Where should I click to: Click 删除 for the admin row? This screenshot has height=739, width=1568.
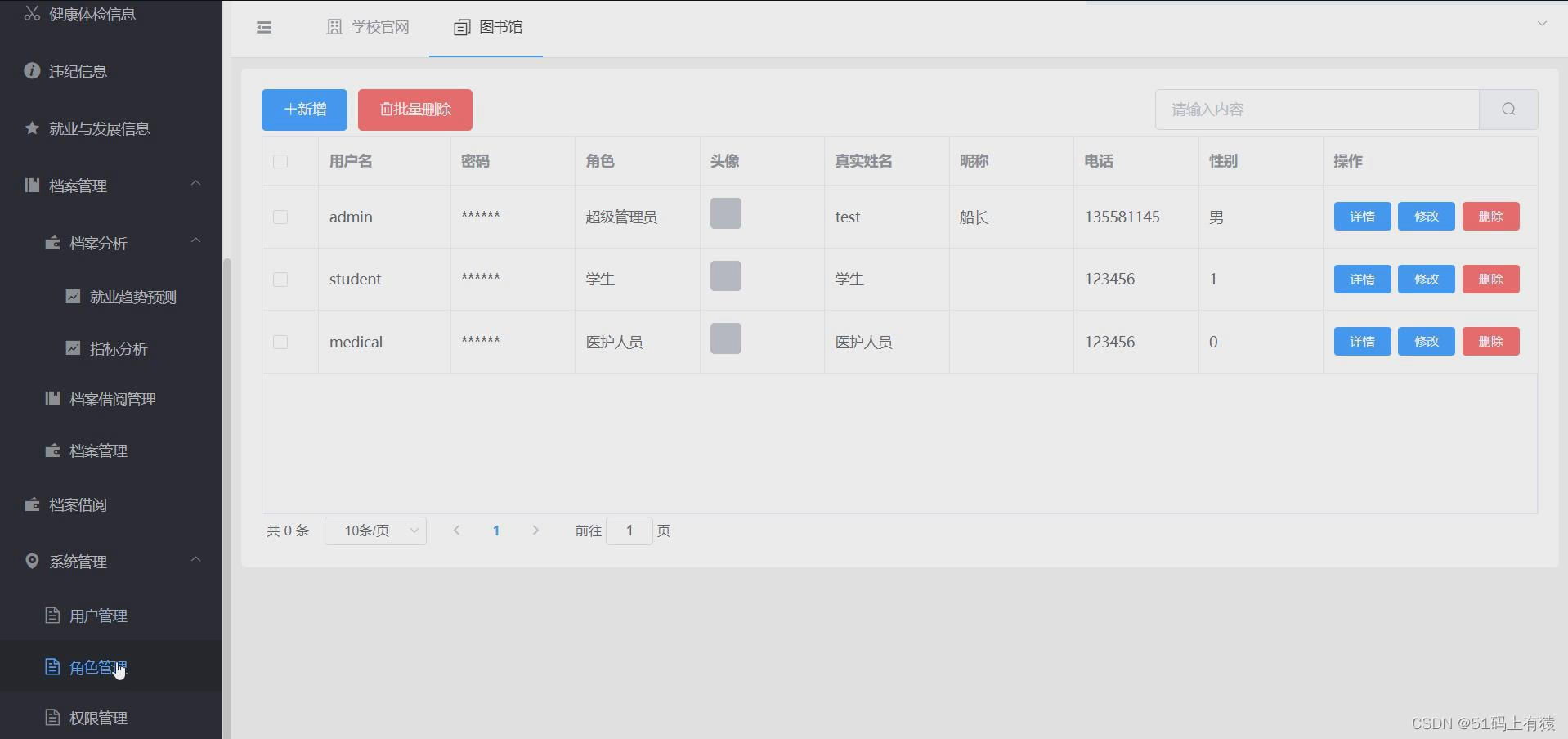[1491, 217]
